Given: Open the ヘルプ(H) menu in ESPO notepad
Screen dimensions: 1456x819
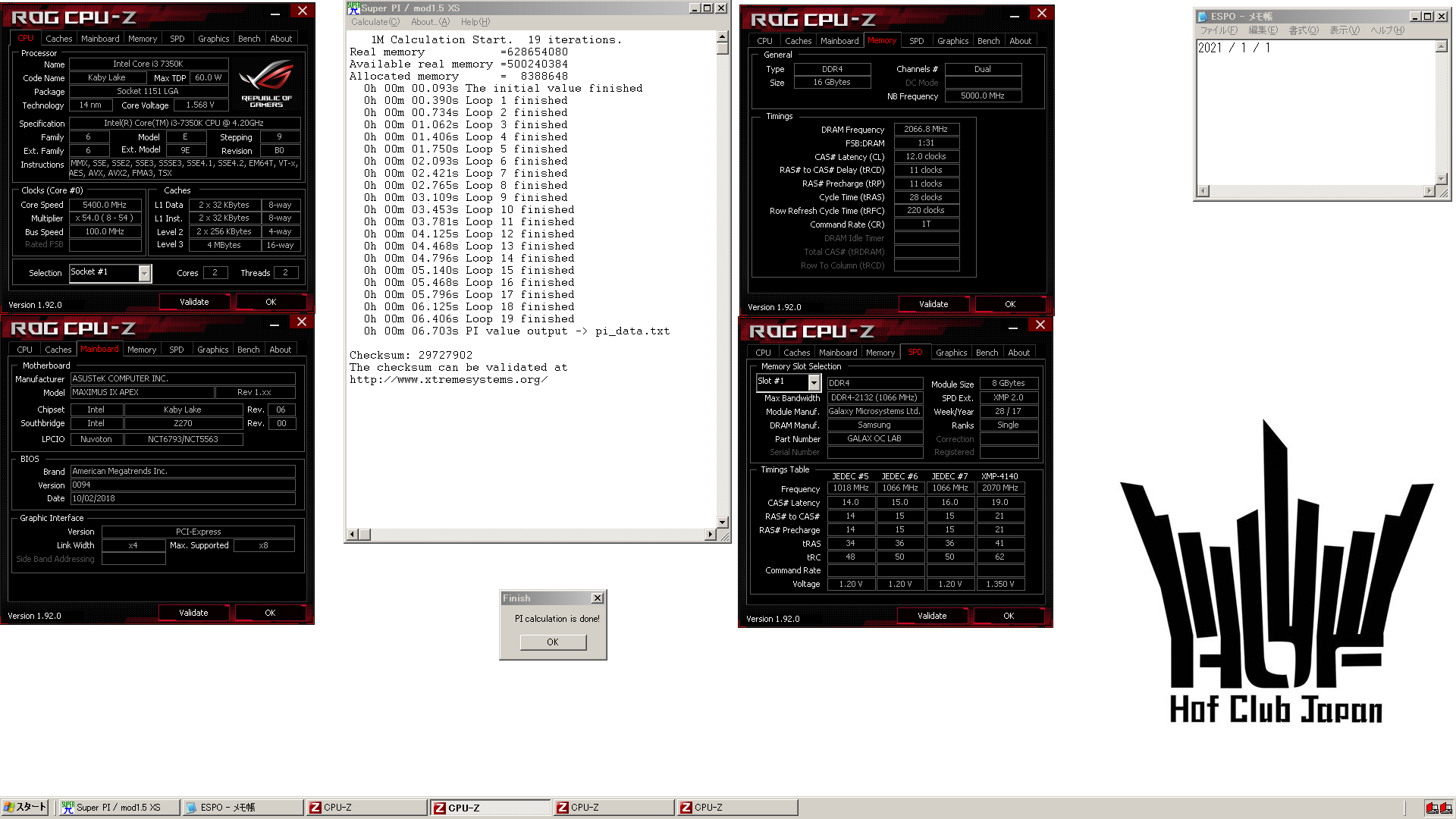Looking at the screenshot, I should tap(1387, 30).
